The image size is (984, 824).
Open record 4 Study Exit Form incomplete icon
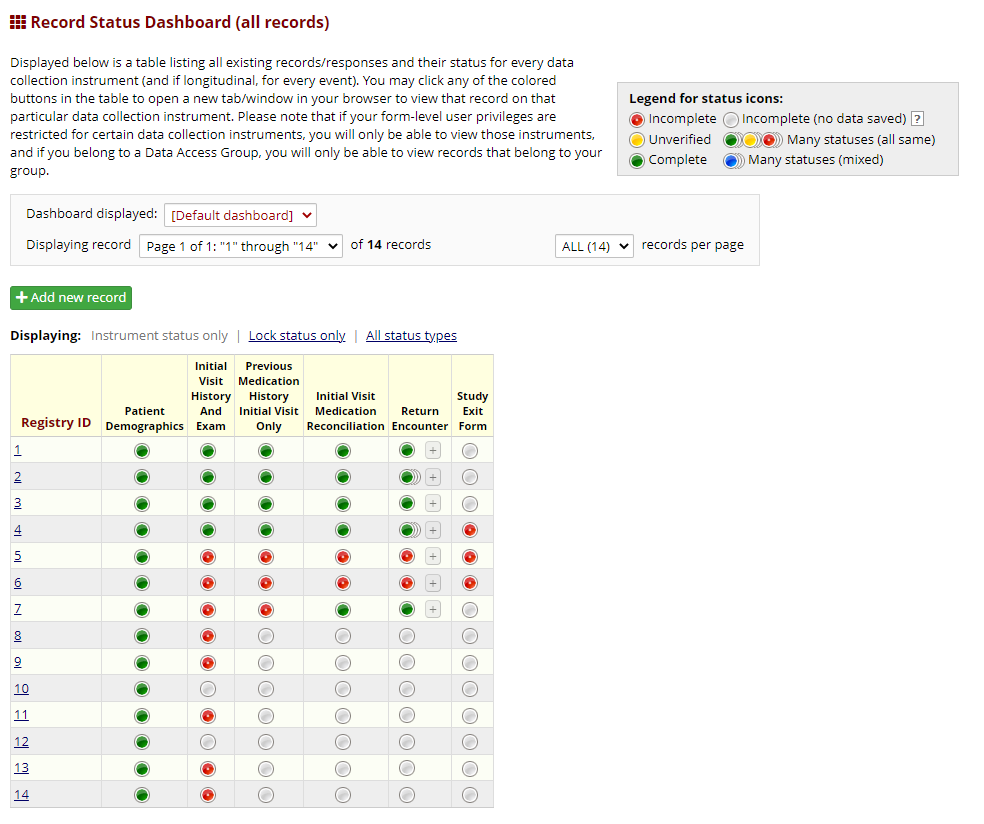(469, 530)
